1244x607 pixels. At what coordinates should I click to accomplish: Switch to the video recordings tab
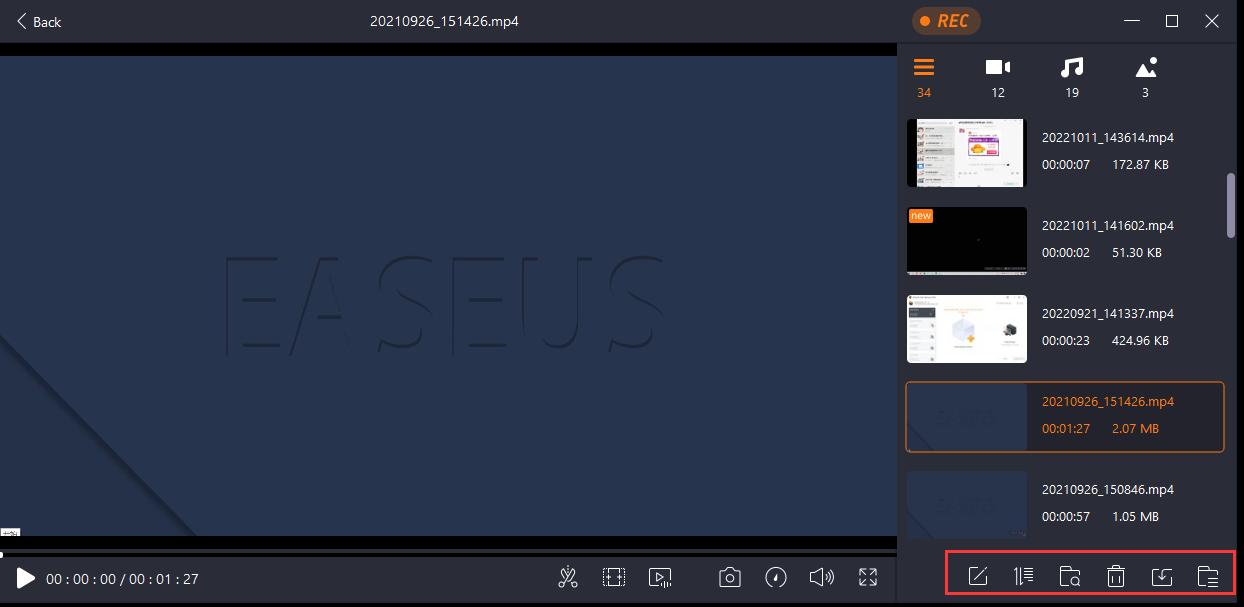pyautogui.click(x=998, y=78)
